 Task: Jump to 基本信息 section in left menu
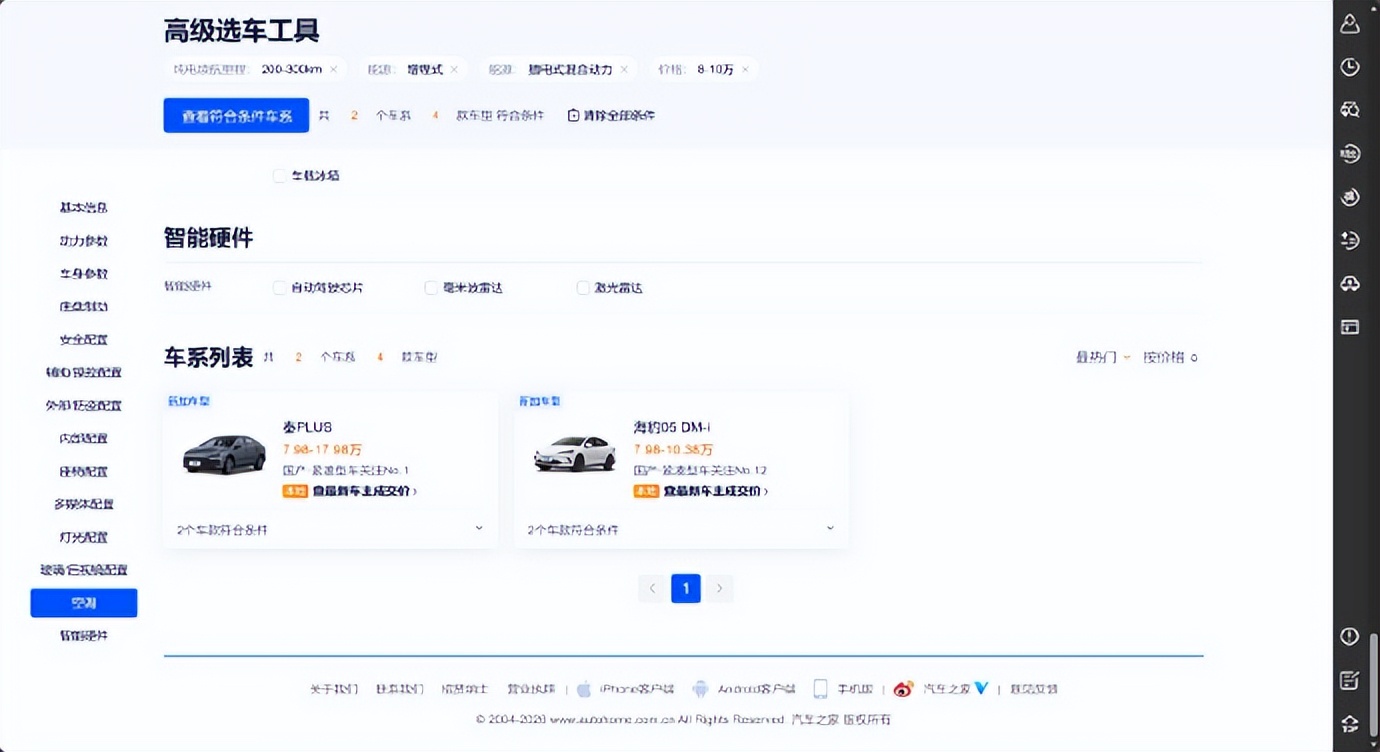[84, 208]
